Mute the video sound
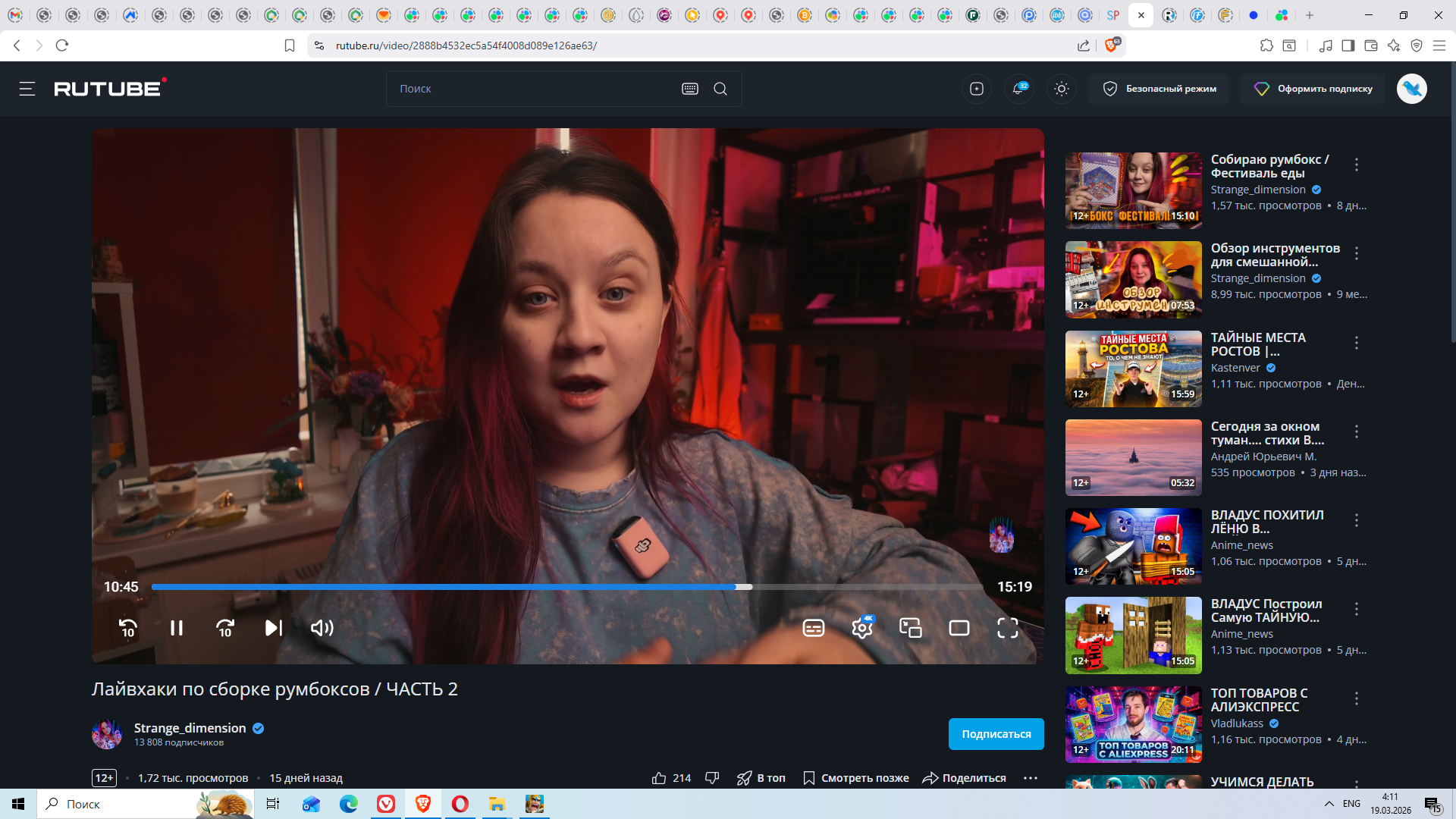The height and width of the screenshot is (819, 1456). click(x=322, y=628)
